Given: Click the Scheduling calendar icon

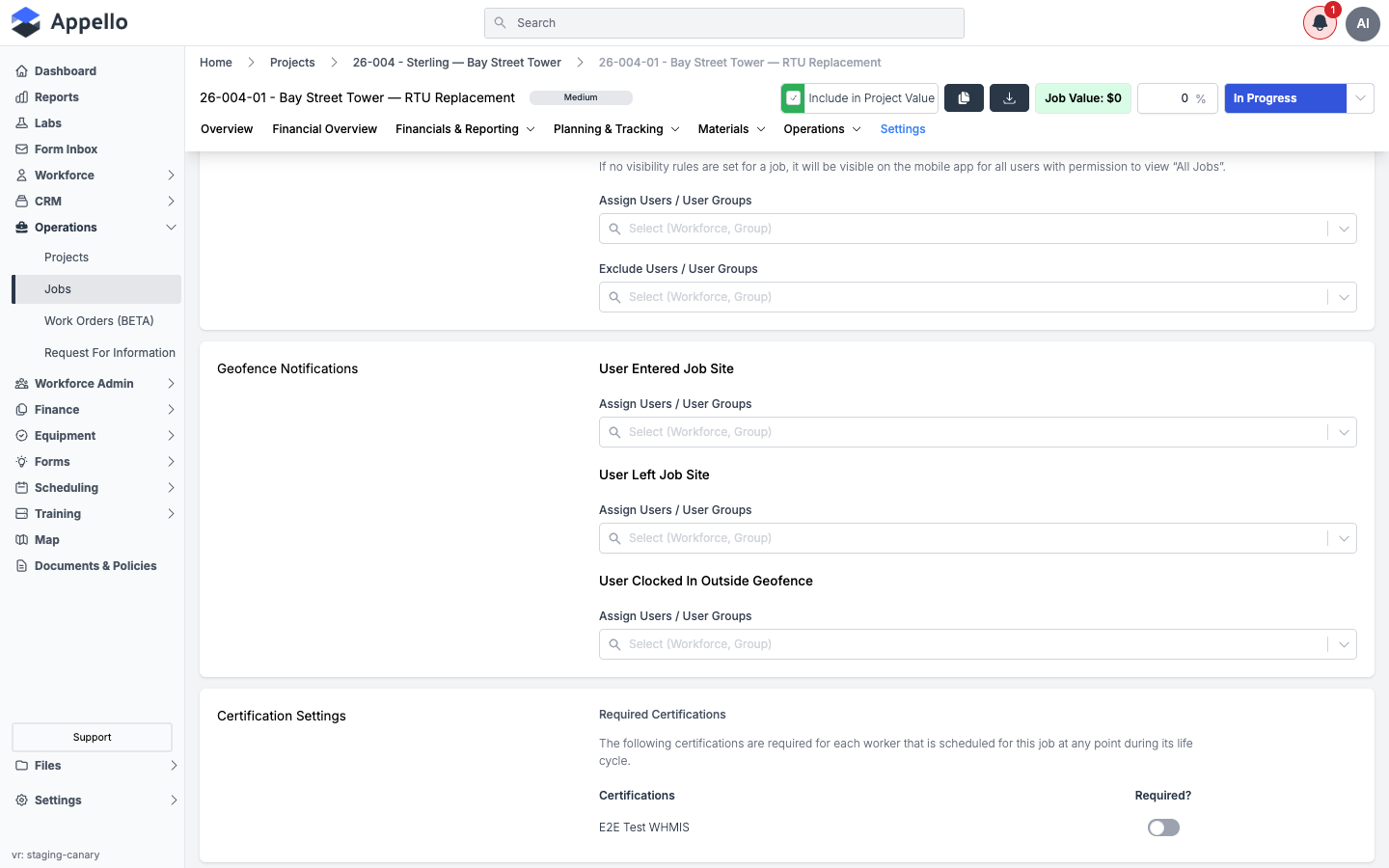Looking at the screenshot, I should [x=21, y=488].
